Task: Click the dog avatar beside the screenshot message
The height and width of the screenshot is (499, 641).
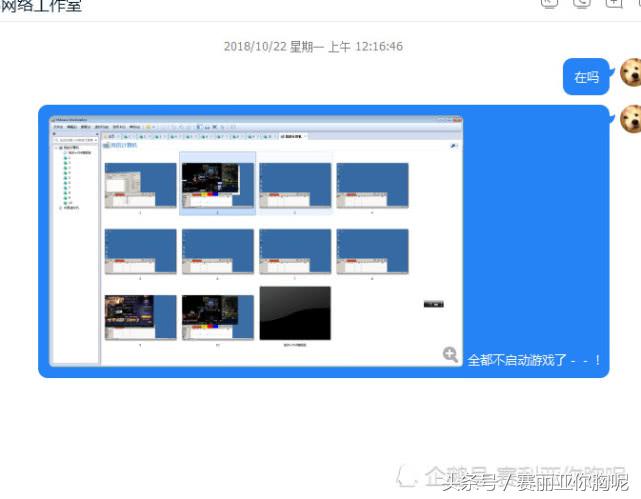Action: click(631, 119)
